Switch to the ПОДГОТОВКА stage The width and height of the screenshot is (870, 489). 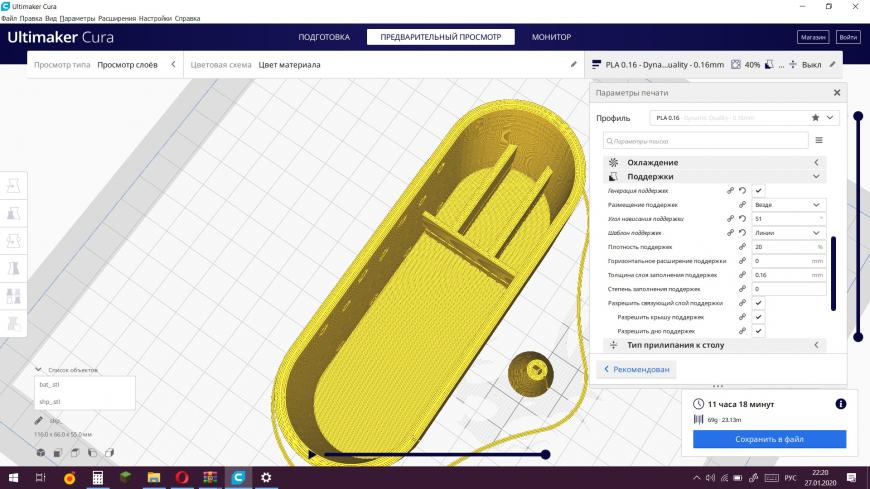pos(324,37)
